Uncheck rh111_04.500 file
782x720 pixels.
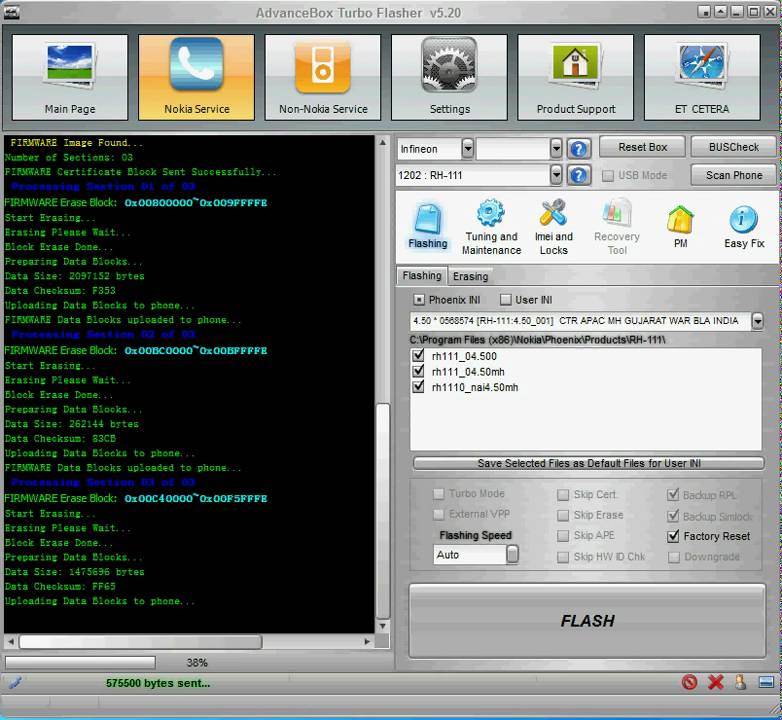(418, 356)
